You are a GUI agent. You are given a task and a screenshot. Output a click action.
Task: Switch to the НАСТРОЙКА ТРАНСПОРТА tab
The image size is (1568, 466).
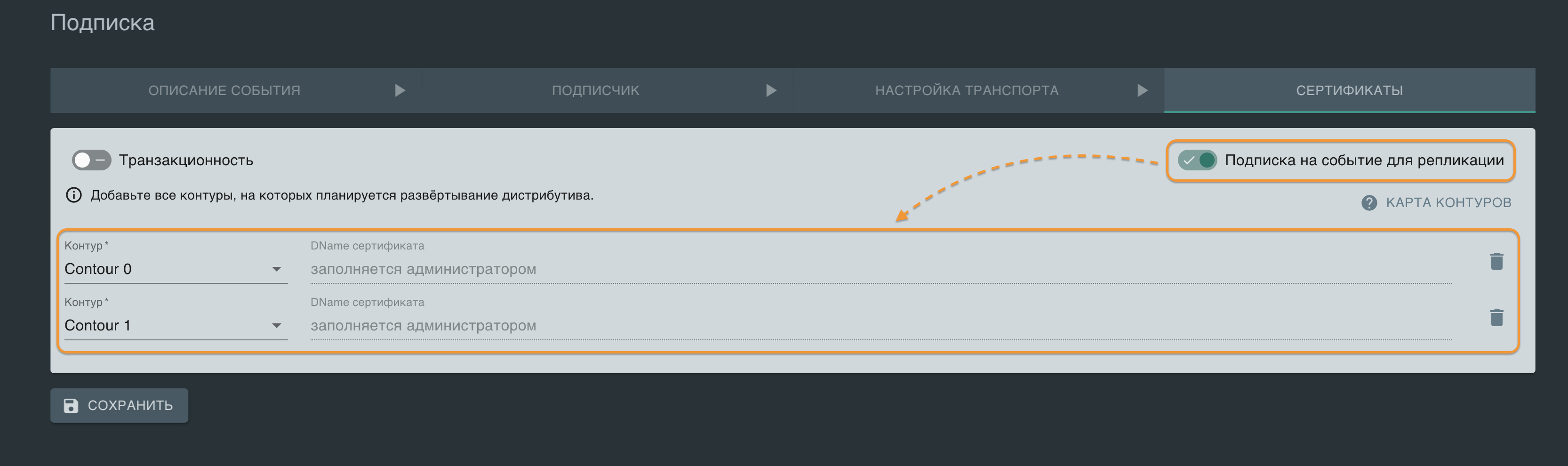coord(967,90)
